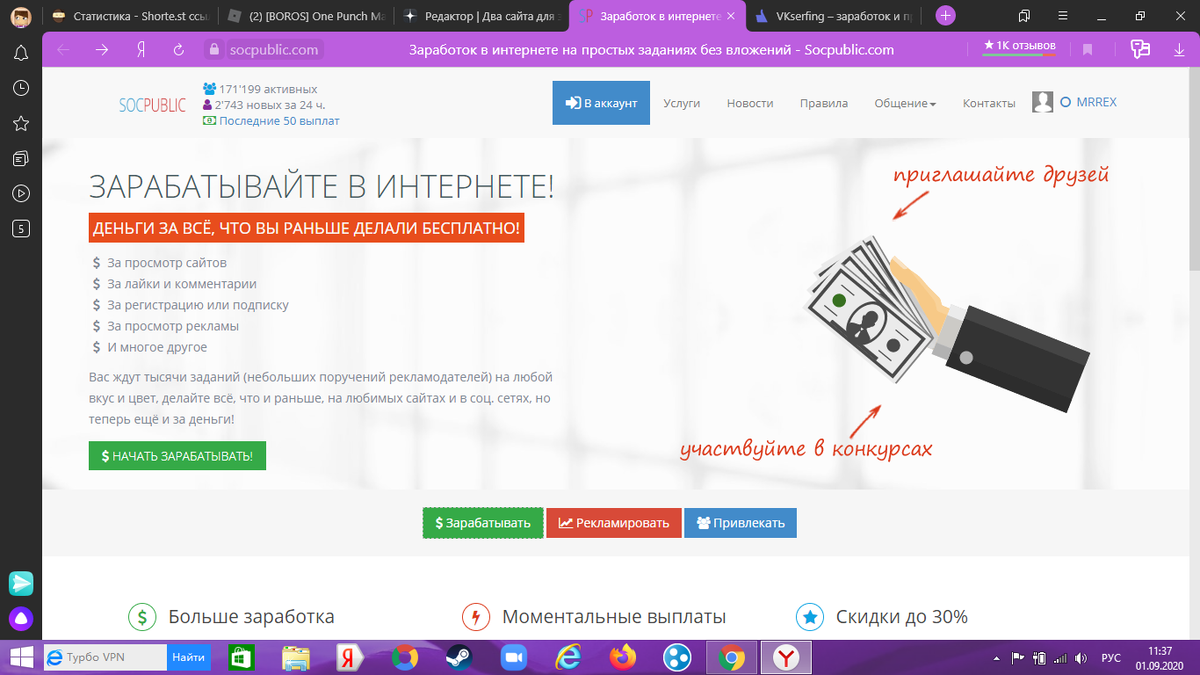
Task: Open Правила menu item
Action: [x=824, y=103]
